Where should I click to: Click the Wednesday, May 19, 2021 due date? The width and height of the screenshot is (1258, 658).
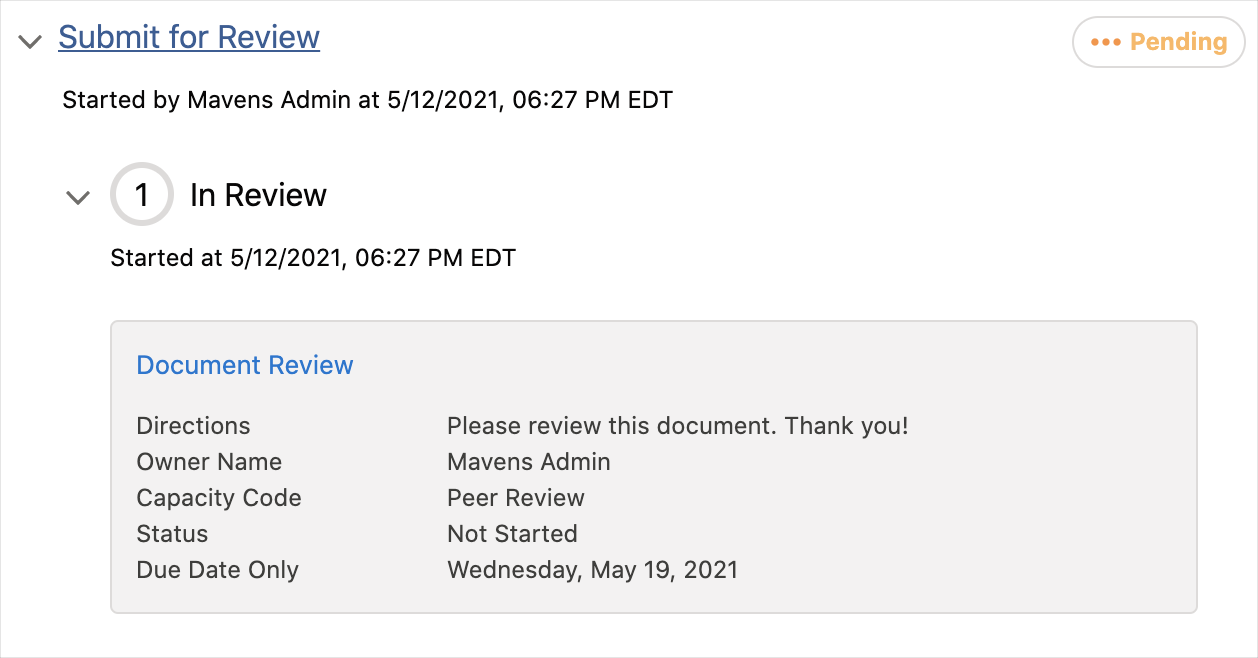[x=592, y=570]
